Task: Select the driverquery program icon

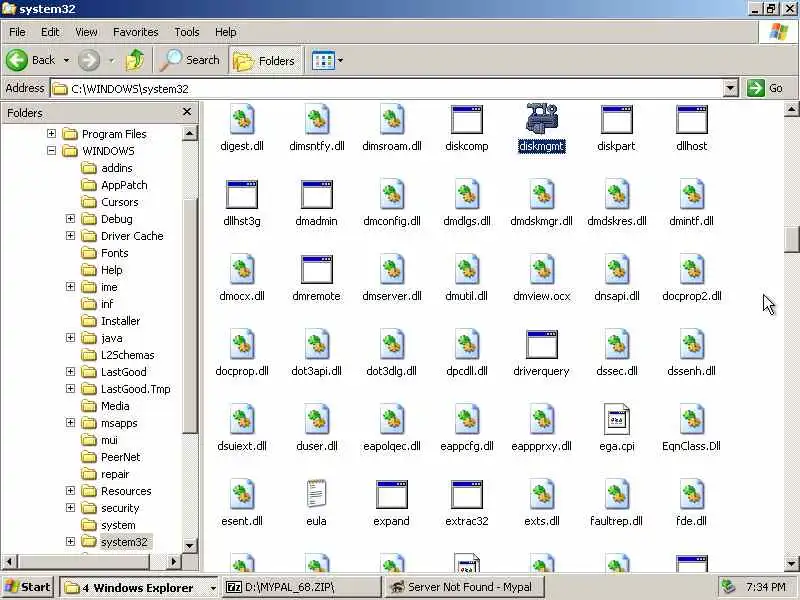Action: coord(541,344)
